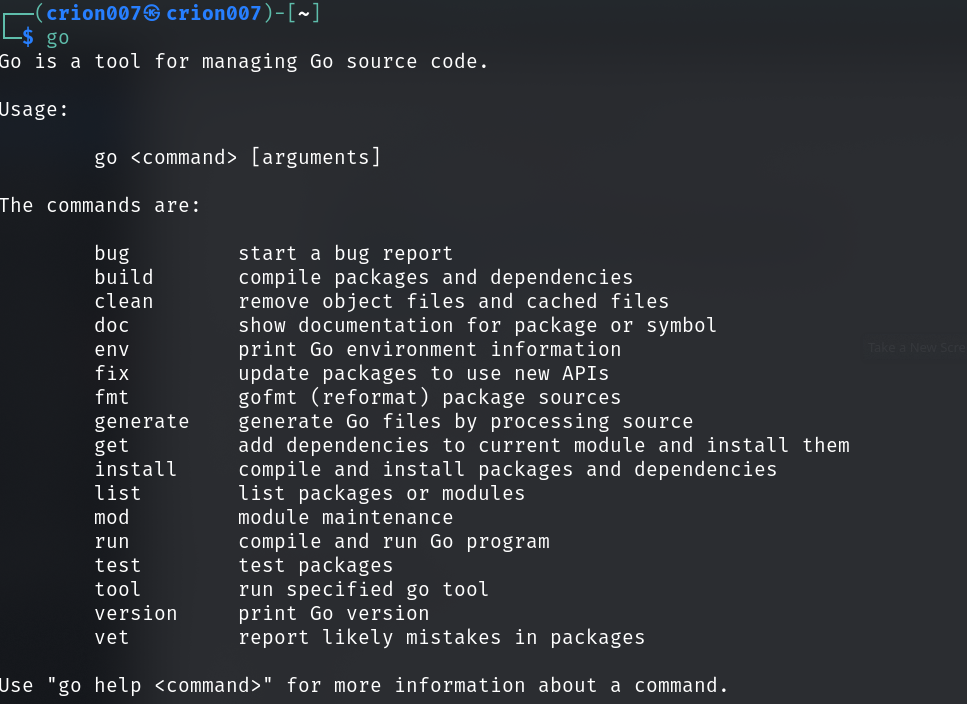Click the Kali symbol in the prompt

pos(152,13)
